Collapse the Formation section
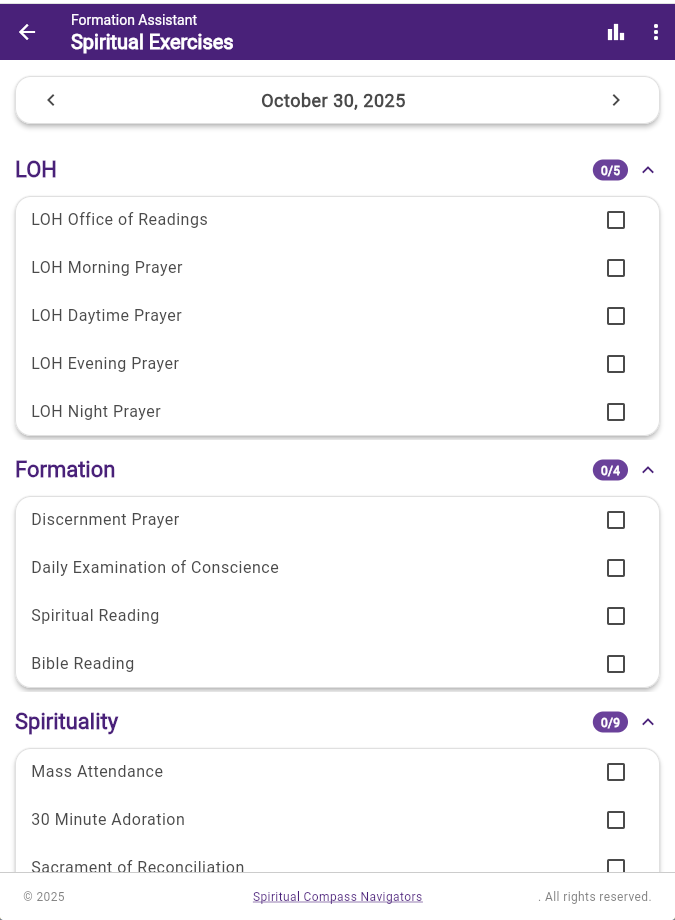 click(x=648, y=470)
